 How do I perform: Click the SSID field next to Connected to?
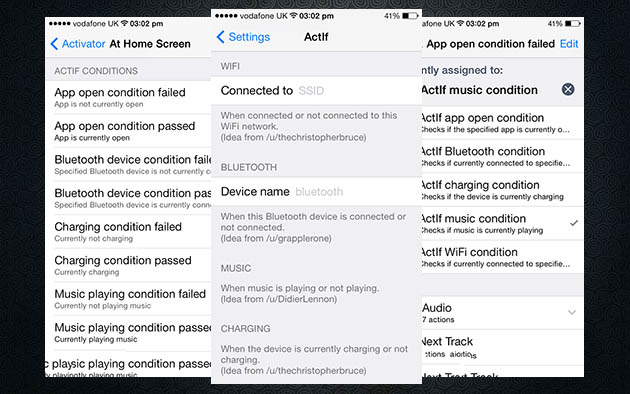tap(311, 91)
